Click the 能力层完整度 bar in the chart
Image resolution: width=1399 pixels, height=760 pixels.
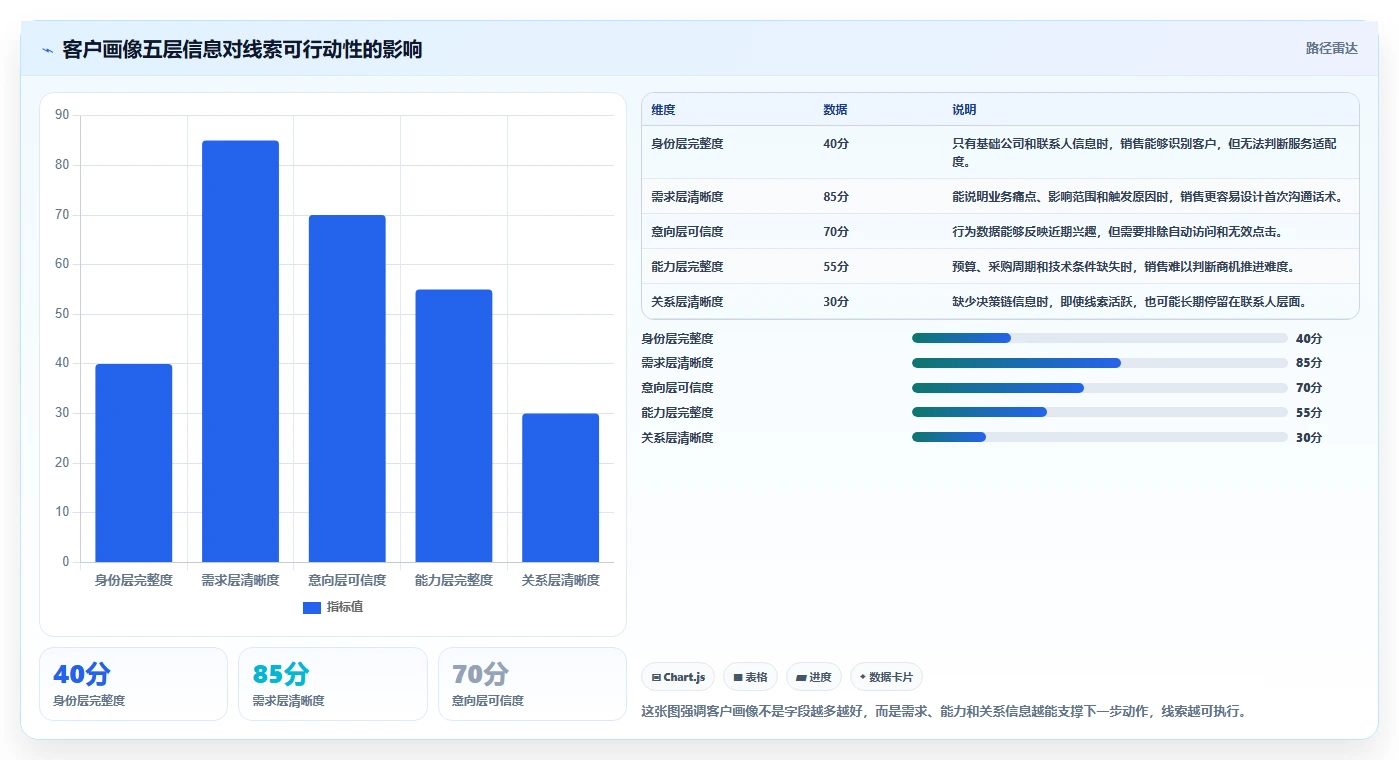click(x=454, y=426)
